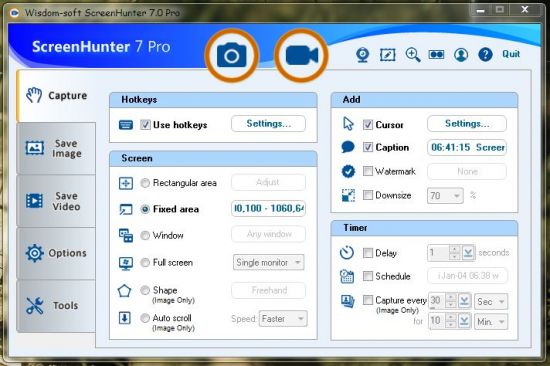Open the Options tab
Image resolution: width=550 pixels, height=366 pixels.
[56, 253]
